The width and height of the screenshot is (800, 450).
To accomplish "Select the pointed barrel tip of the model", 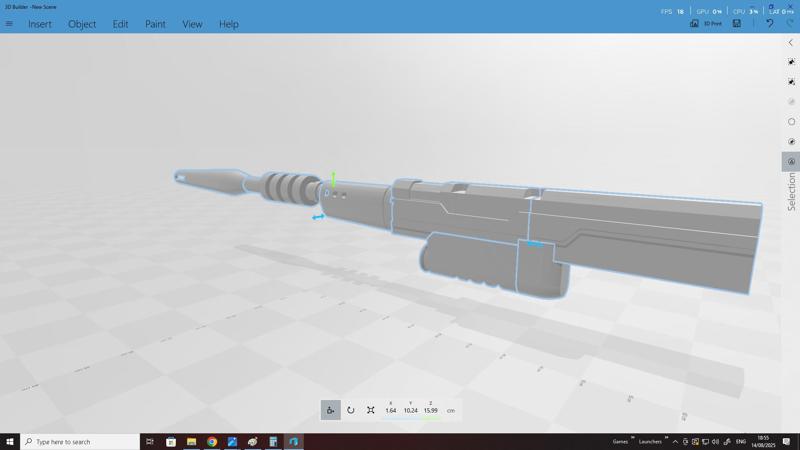I will [x=208, y=180].
